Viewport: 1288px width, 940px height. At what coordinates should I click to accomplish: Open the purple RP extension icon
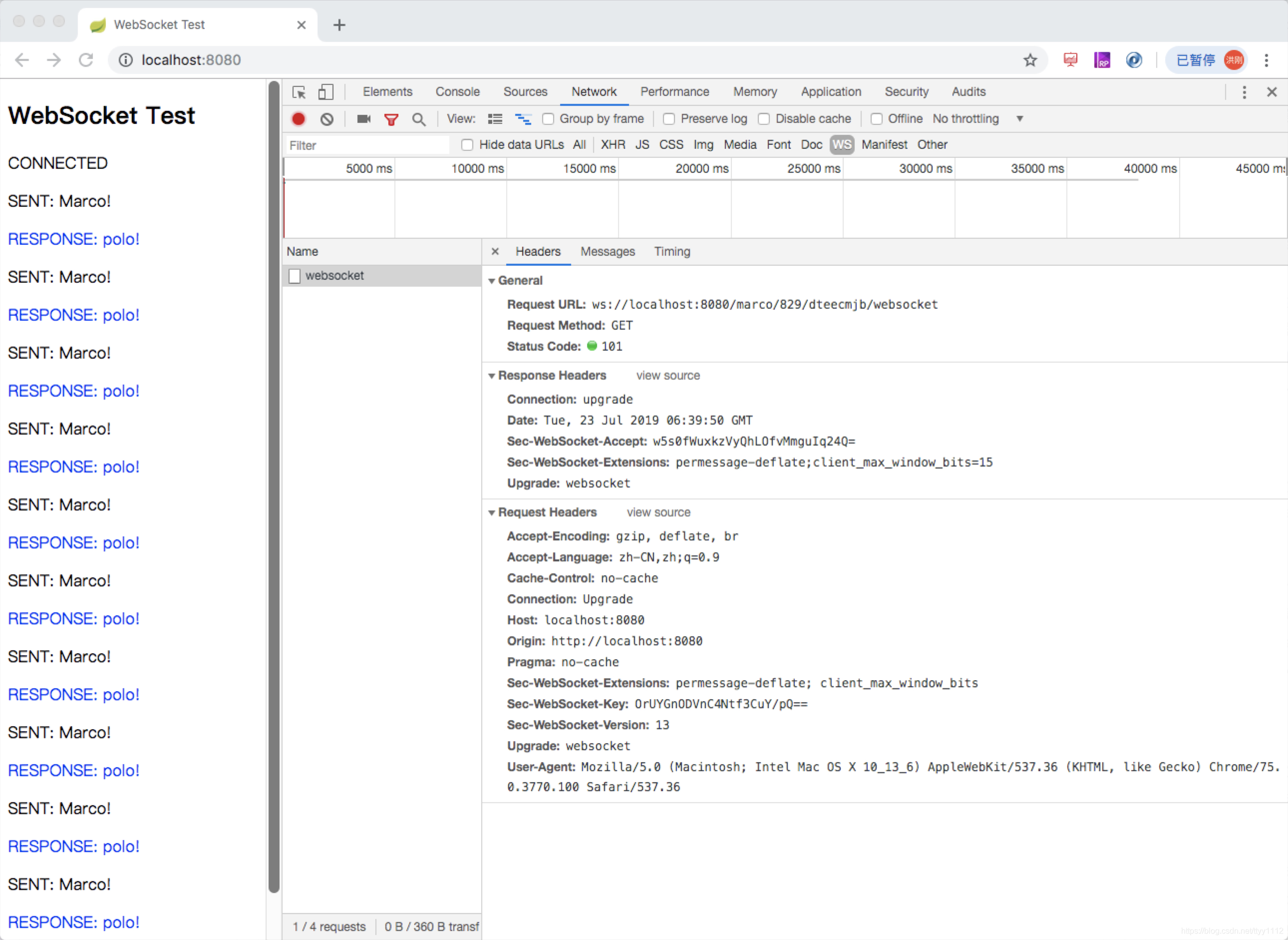pos(1102,60)
